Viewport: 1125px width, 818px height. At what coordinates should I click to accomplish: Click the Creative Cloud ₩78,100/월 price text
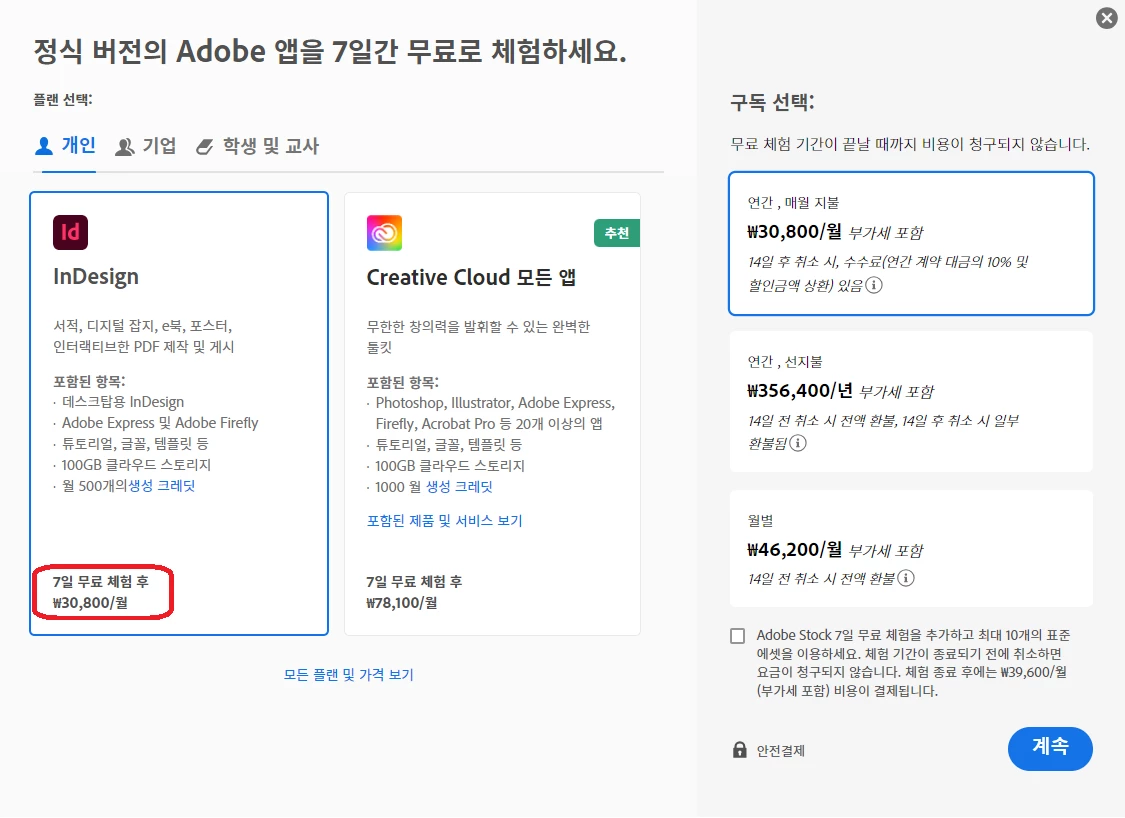(402, 603)
